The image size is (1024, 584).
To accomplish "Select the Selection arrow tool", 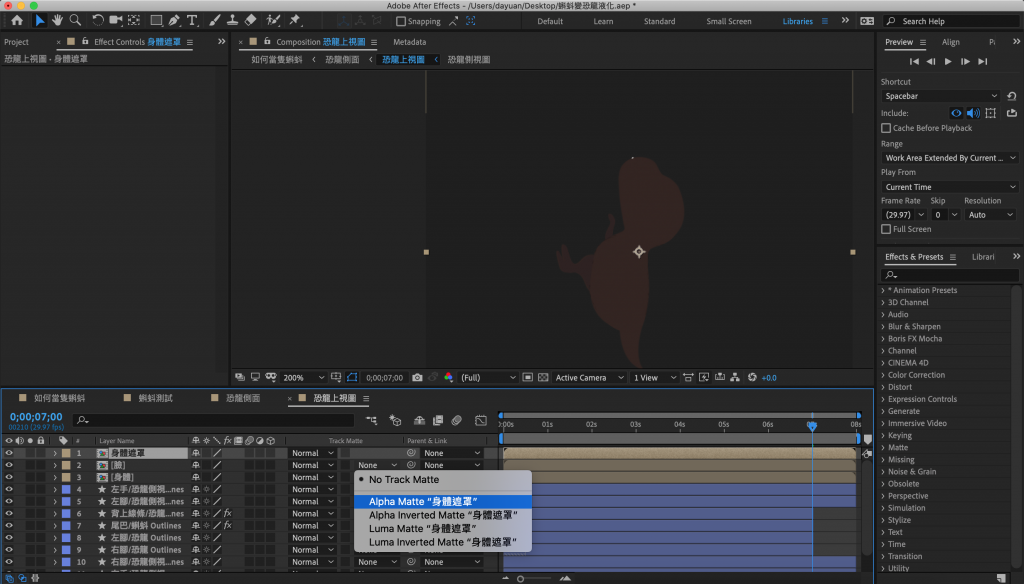I will [x=39, y=20].
